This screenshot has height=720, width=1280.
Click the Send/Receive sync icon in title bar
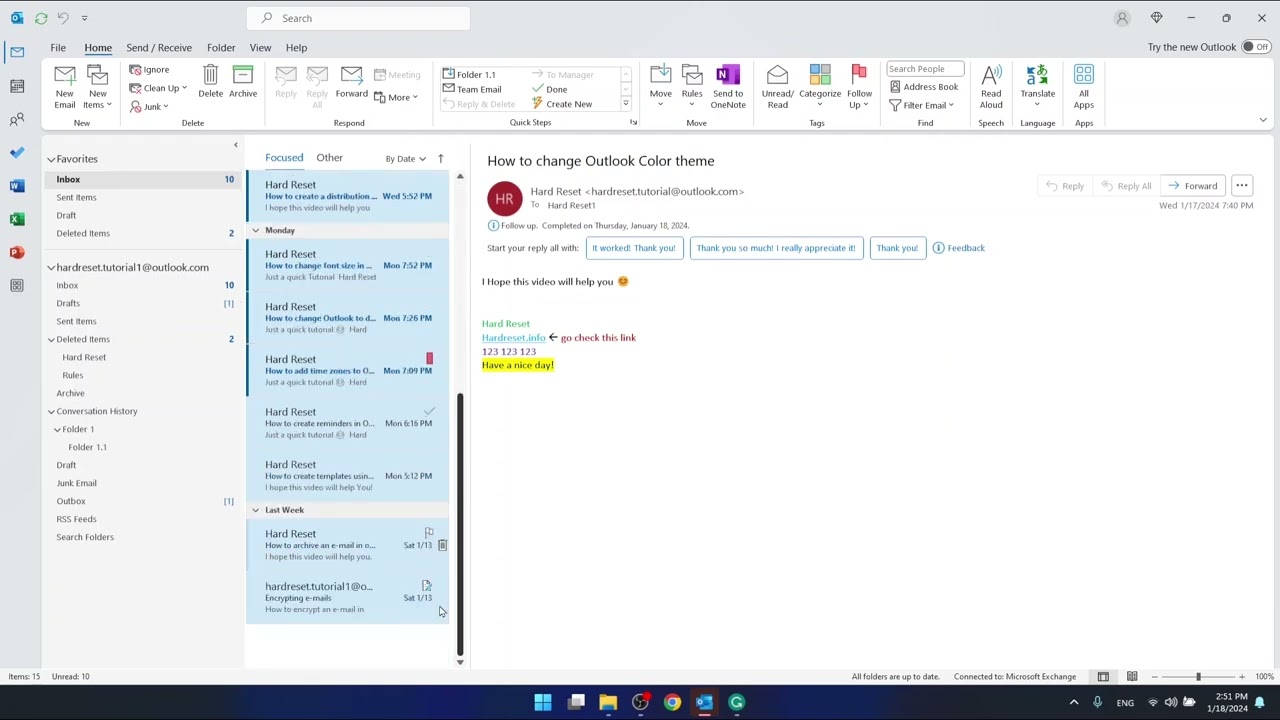coord(41,18)
